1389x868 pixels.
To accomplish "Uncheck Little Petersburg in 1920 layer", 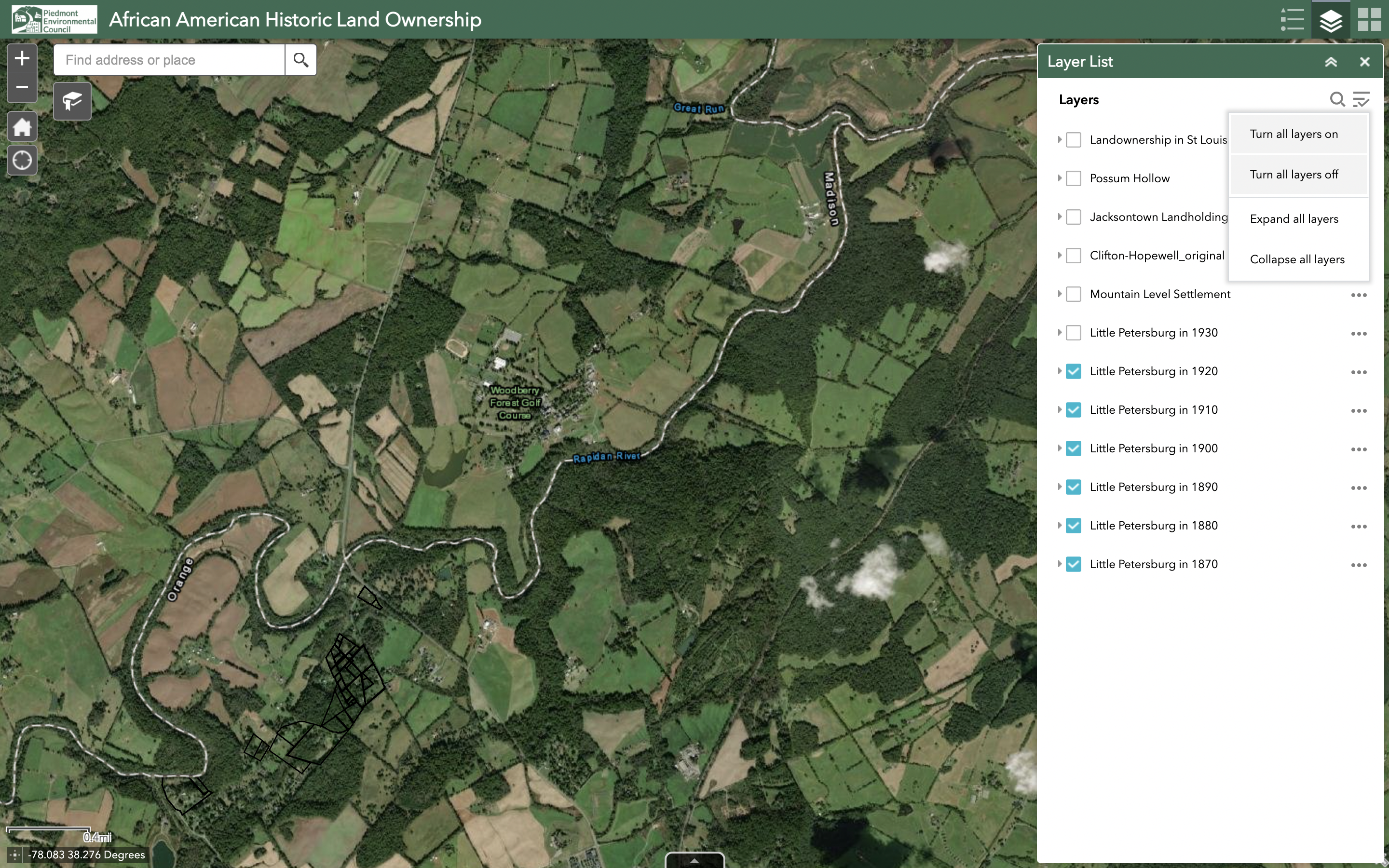I will [x=1073, y=371].
